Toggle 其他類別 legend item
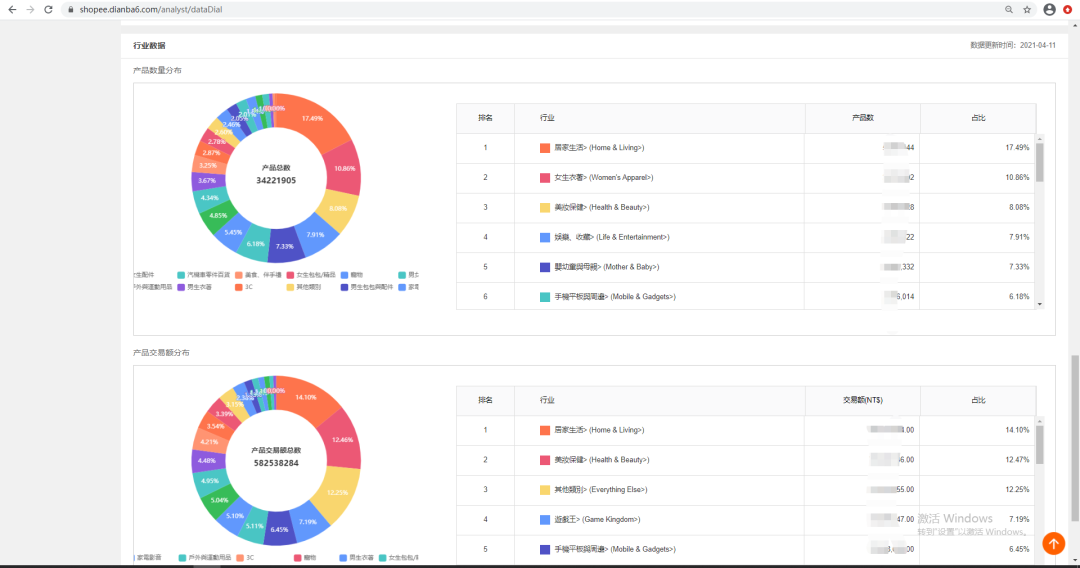This screenshot has height=568, width=1080. pyautogui.click(x=304, y=287)
